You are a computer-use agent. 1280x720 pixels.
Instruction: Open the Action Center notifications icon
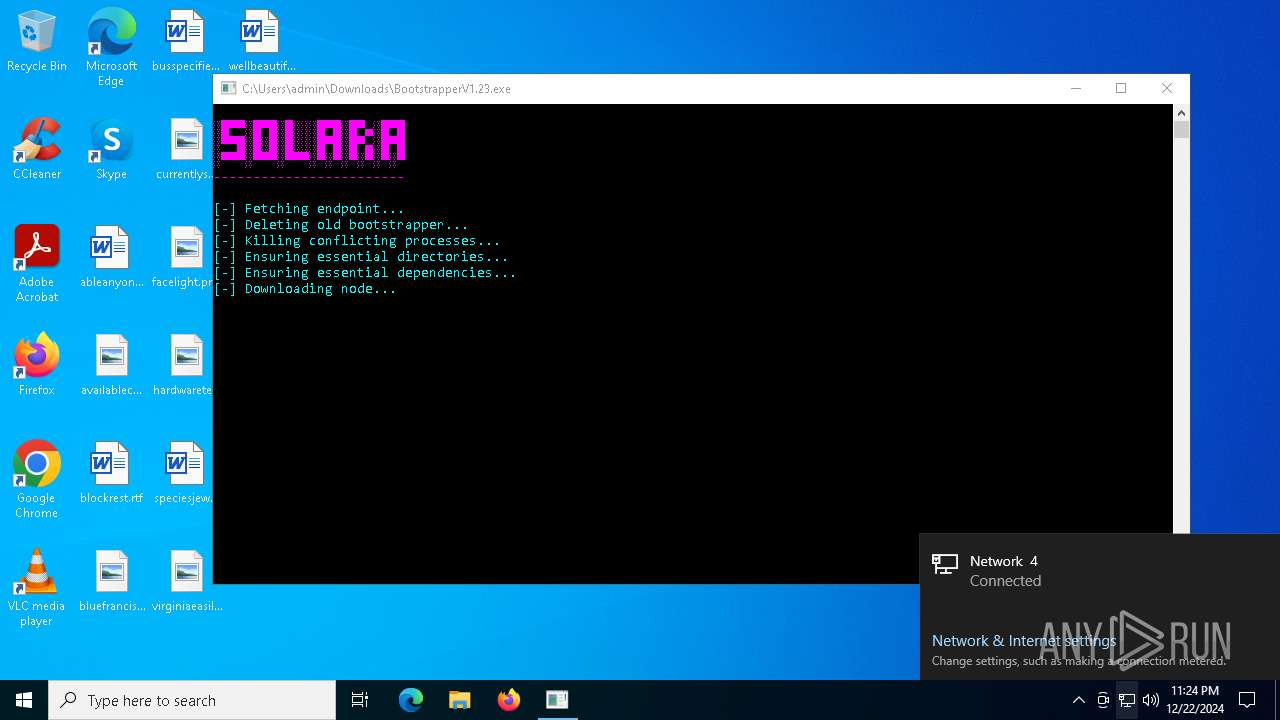(x=1247, y=700)
